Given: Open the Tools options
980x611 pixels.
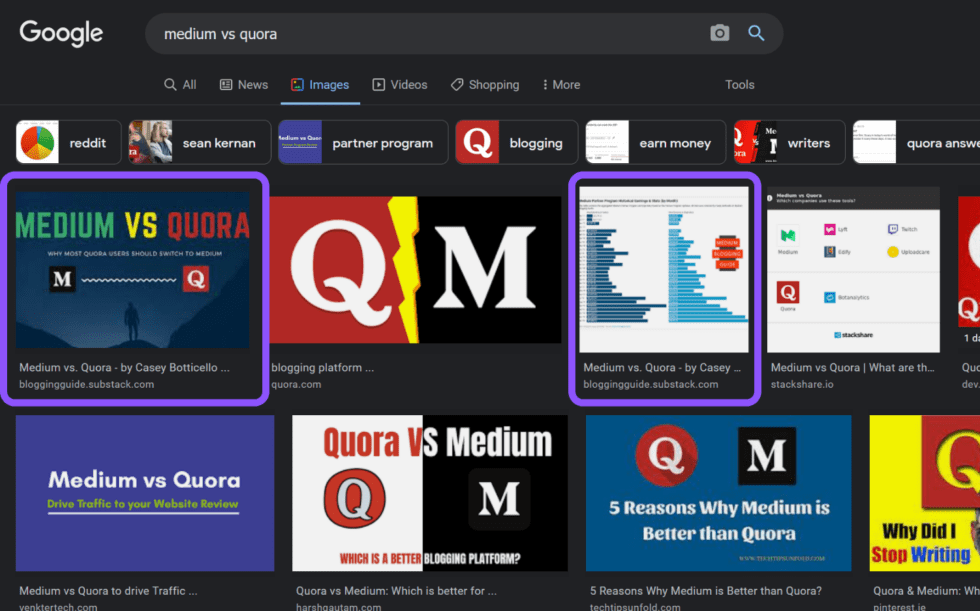Looking at the screenshot, I should coord(739,84).
